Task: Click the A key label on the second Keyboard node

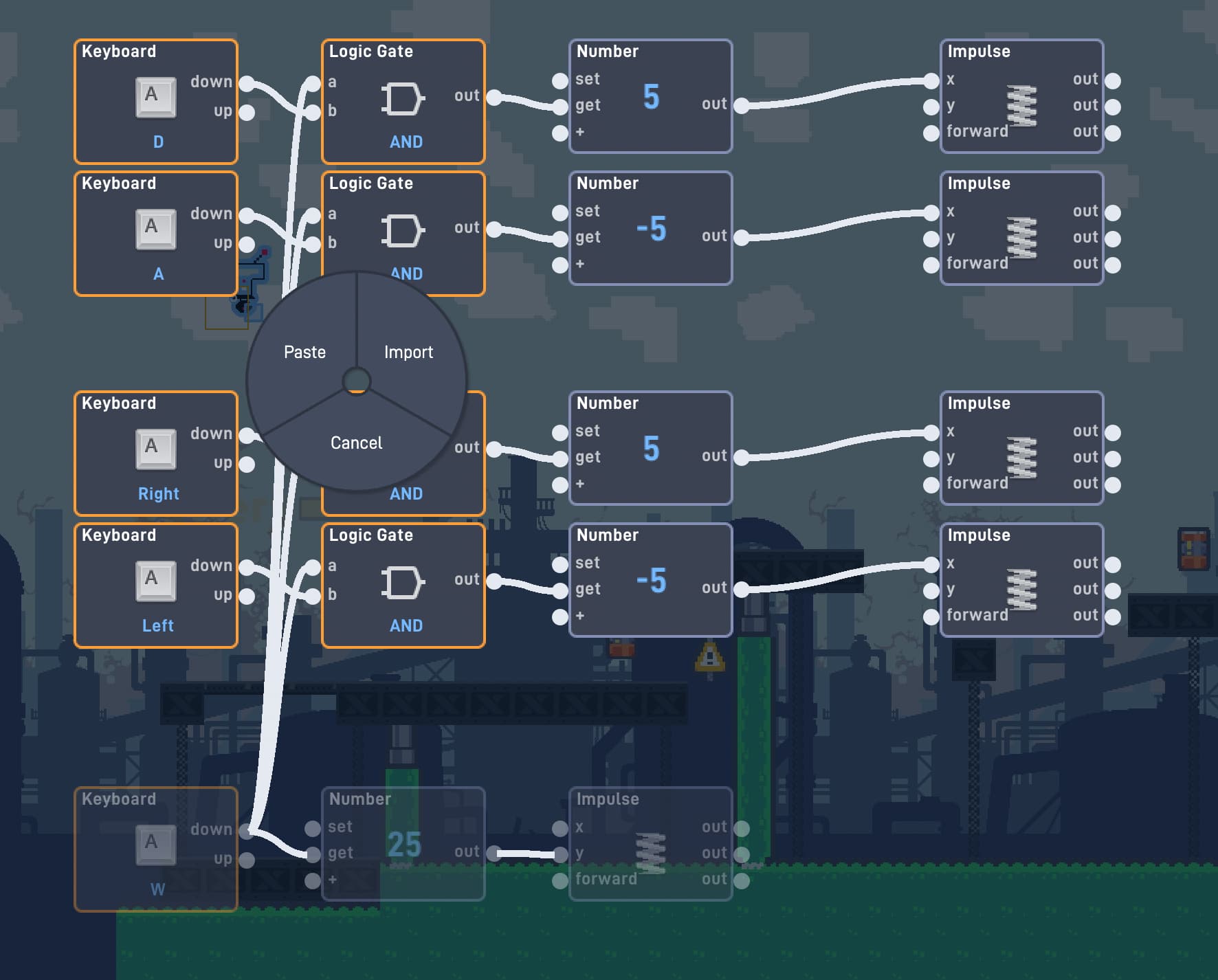Action: pos(158,274)
